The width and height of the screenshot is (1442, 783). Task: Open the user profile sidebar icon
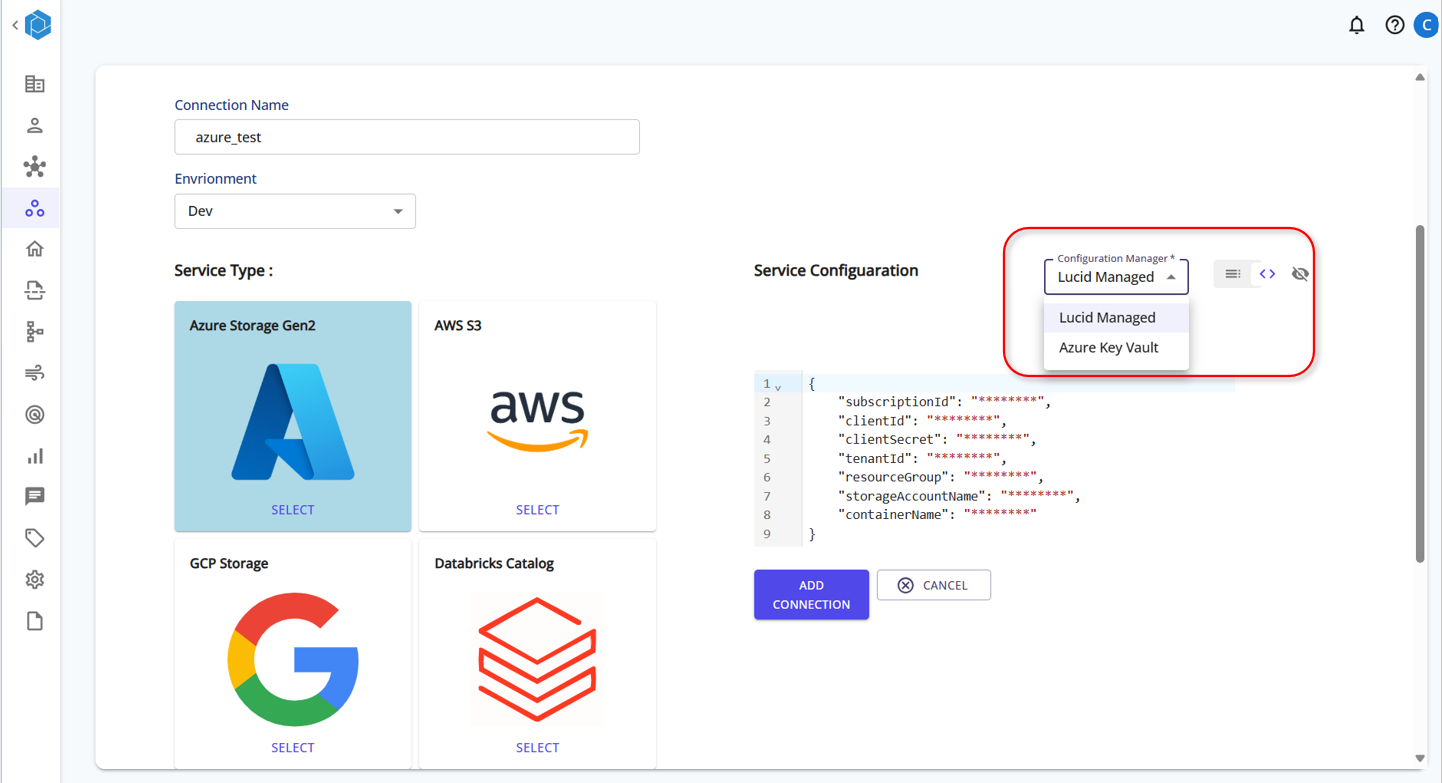35,125
